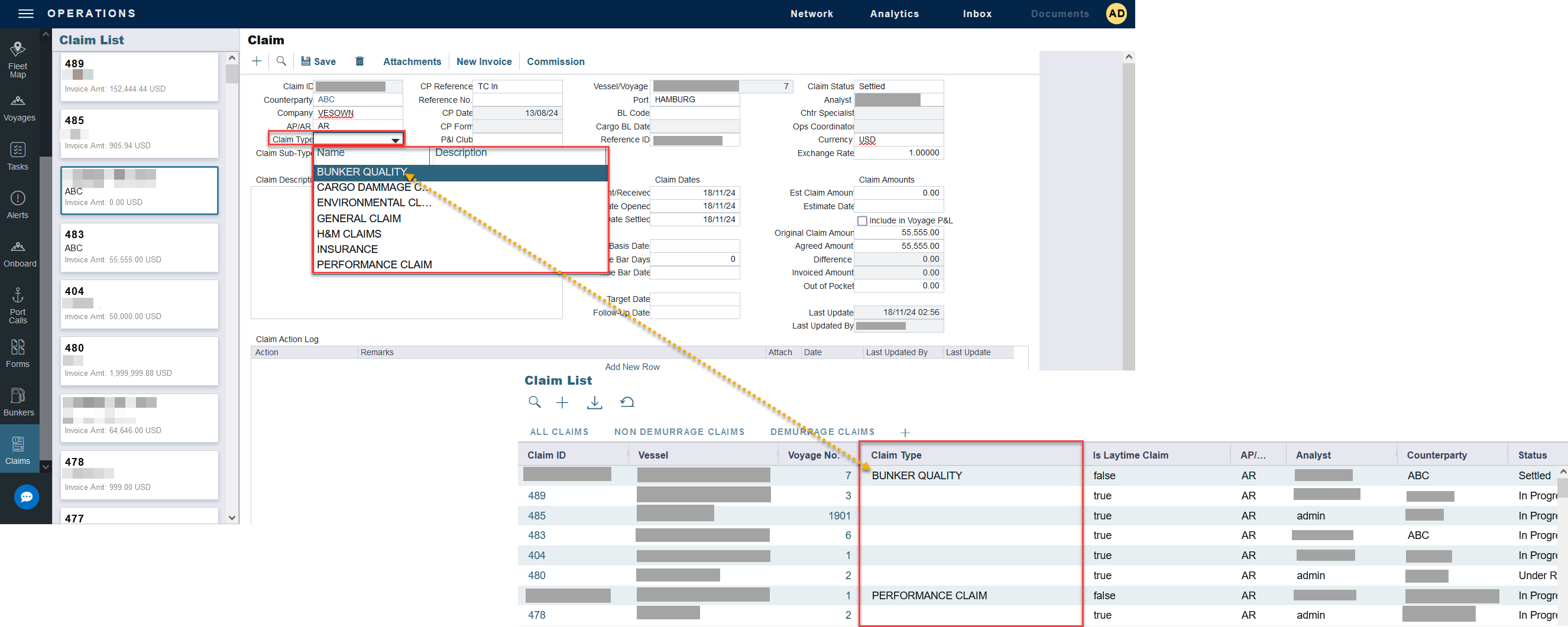Switch to the DEMURRAGE CLAIMS tab
This screenshot has height=627, width=1568.
pos(822,432)
